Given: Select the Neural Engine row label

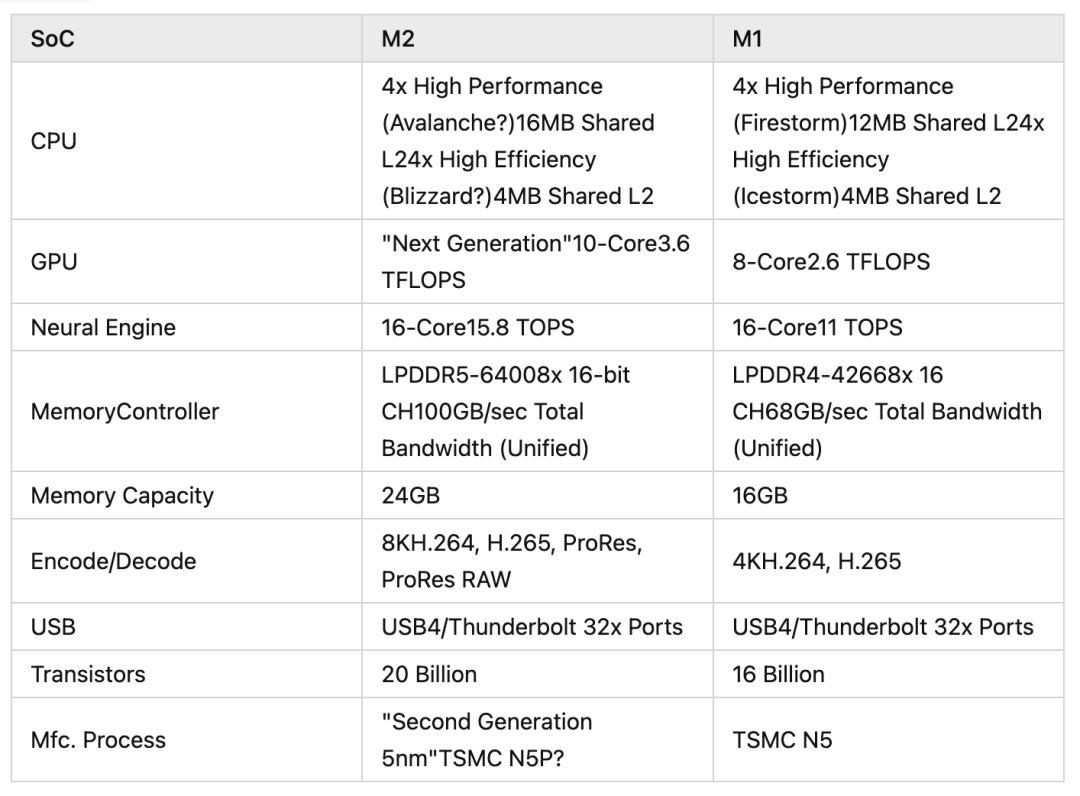Looking at the screenshot, I should tap(103, 328).
